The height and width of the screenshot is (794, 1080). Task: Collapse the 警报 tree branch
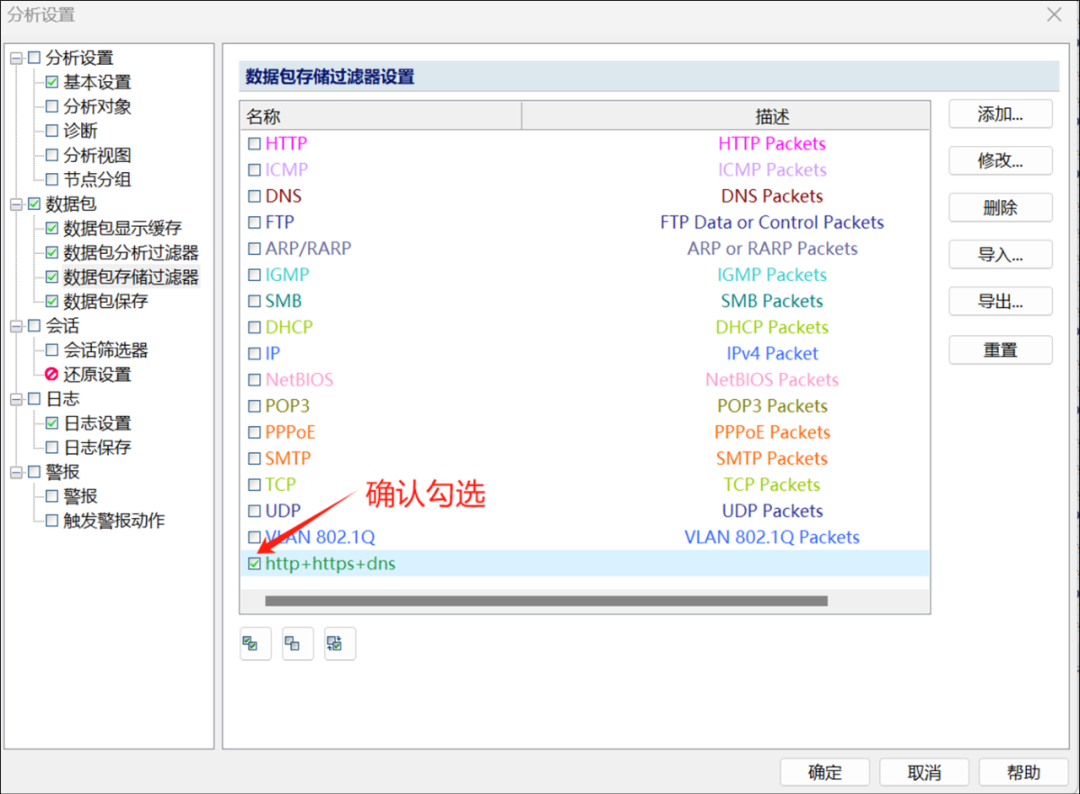click(x=18, y=471)
